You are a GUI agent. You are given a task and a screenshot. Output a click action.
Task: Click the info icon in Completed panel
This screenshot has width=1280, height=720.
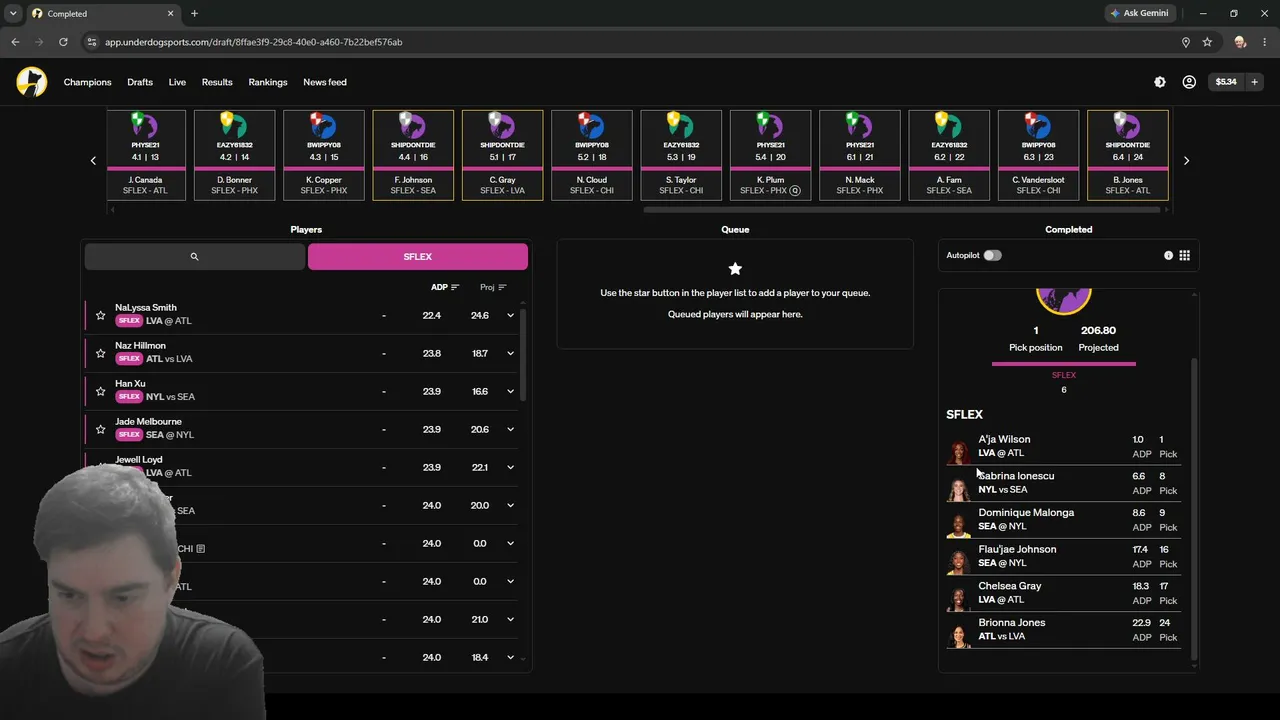pos(1168,255)
